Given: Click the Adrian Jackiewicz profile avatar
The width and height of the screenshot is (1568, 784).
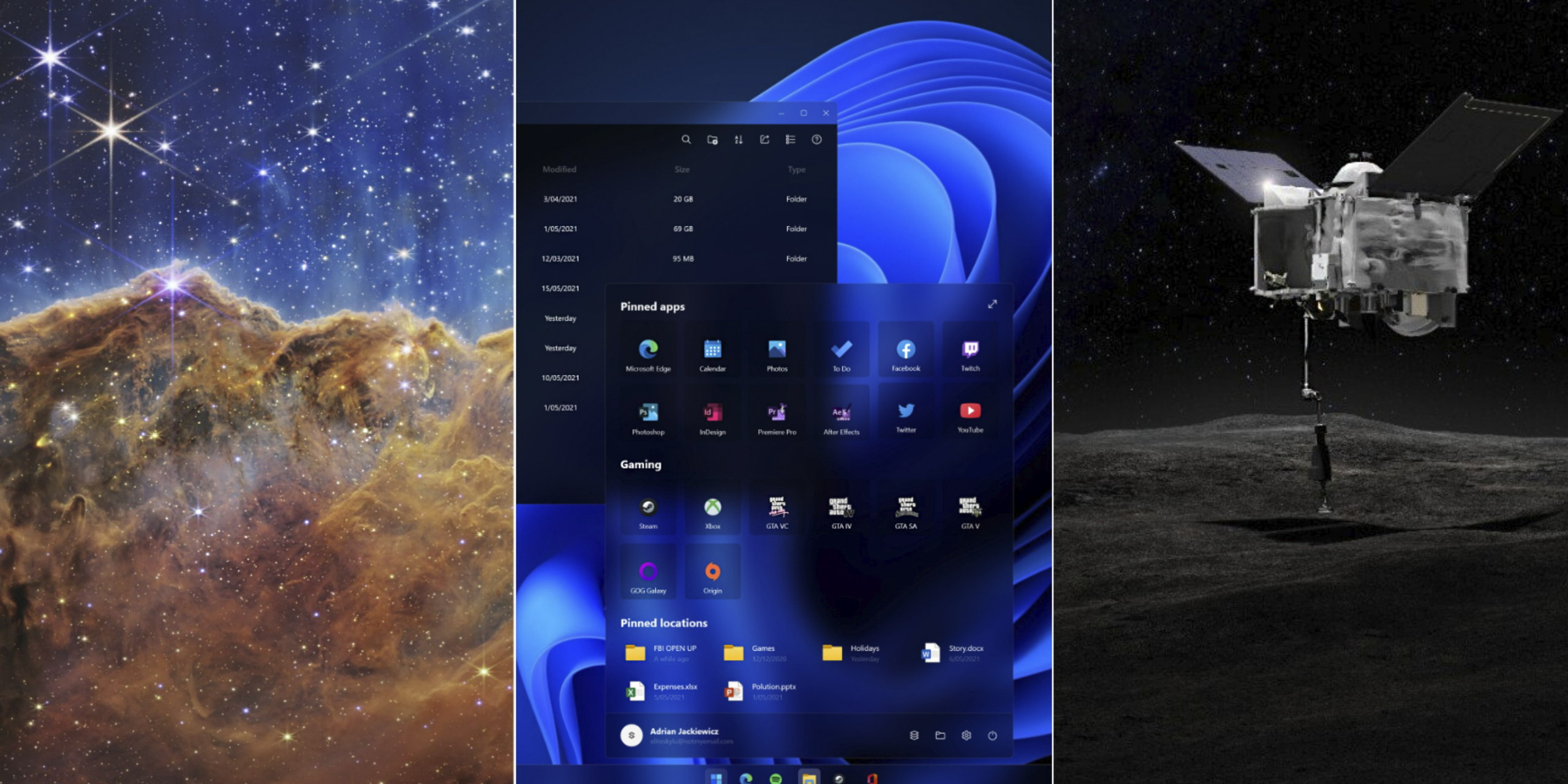Looking at the screenshot, I should pyautogui.click(x=631, y=734).
